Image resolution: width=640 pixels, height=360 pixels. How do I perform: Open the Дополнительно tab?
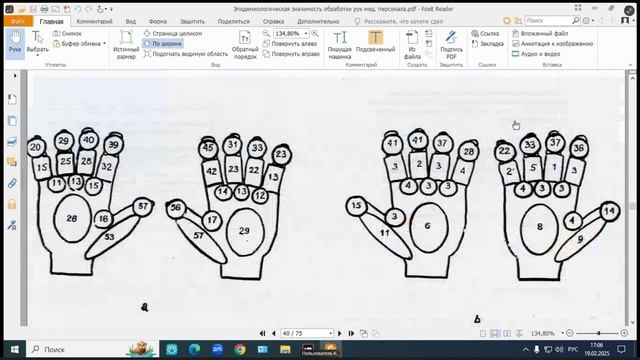click(318, 21)
